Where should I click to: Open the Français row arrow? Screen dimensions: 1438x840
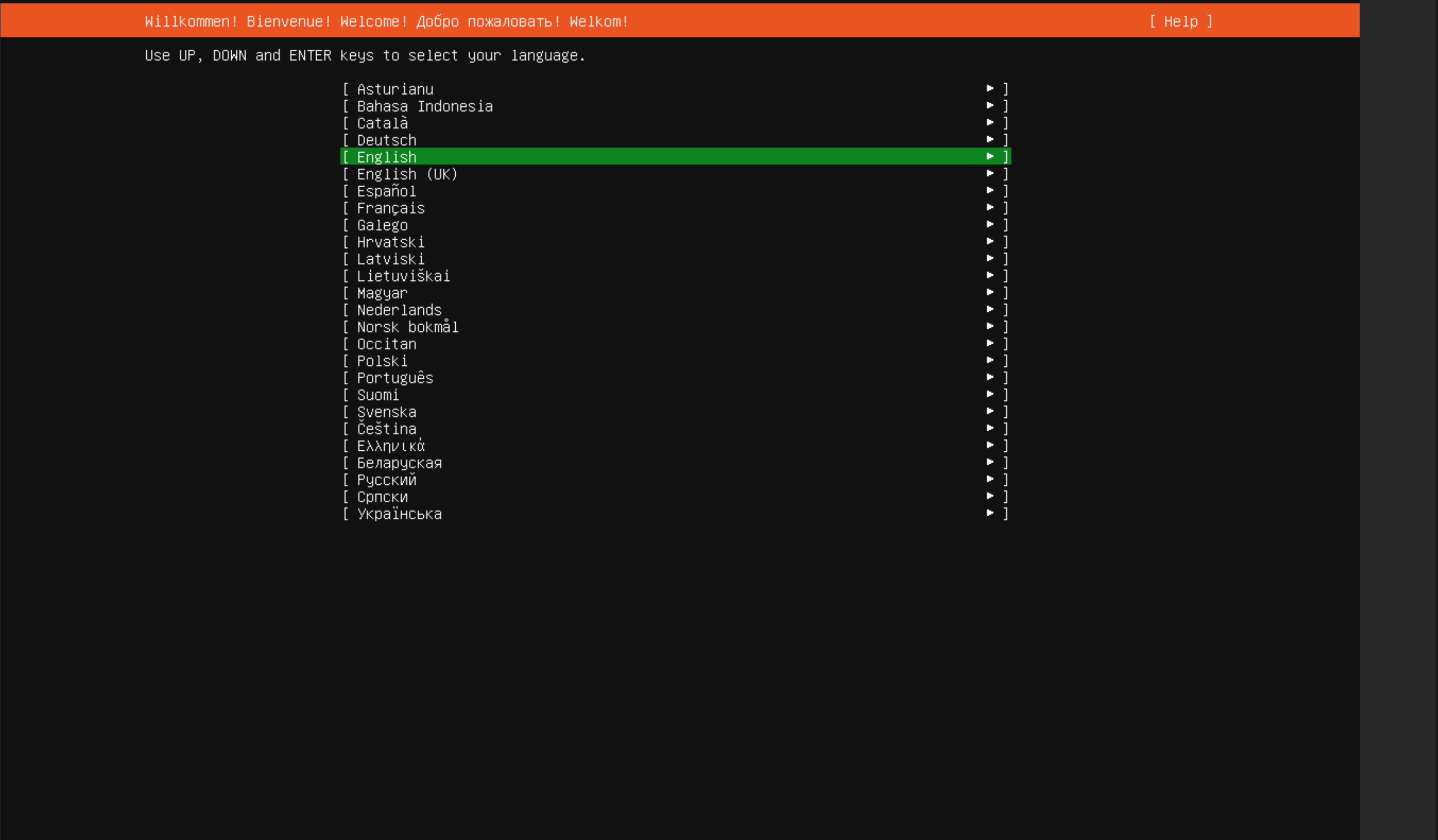coord(990,208)
